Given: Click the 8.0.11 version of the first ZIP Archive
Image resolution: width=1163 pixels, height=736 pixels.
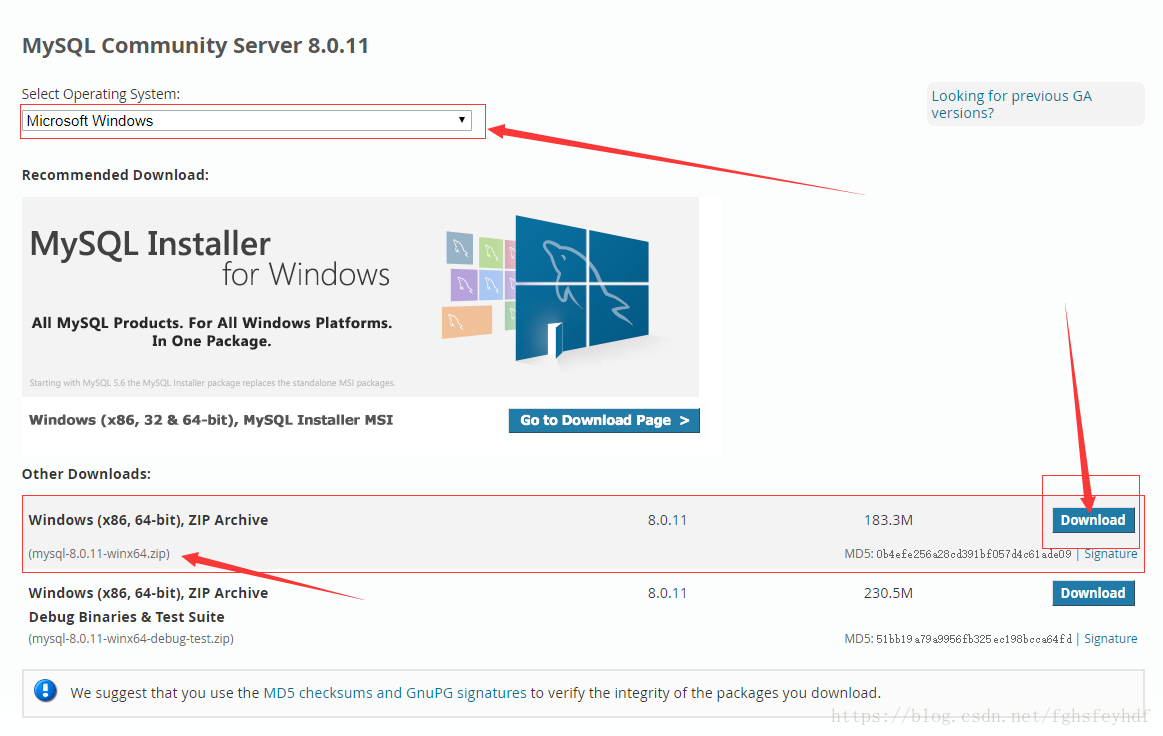Looking at the screenshot, I should 667,520.
